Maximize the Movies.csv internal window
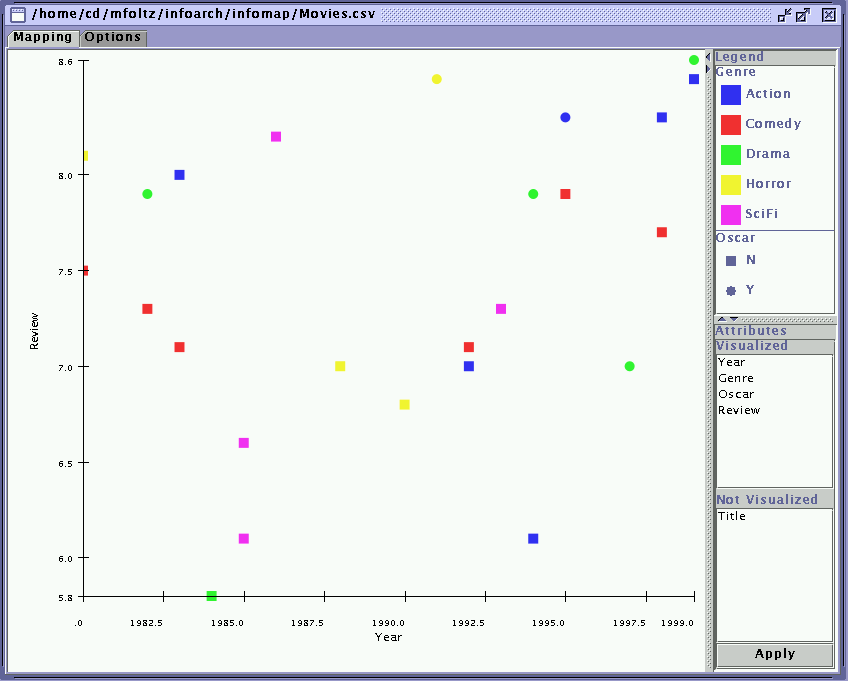 pos(803,15)
